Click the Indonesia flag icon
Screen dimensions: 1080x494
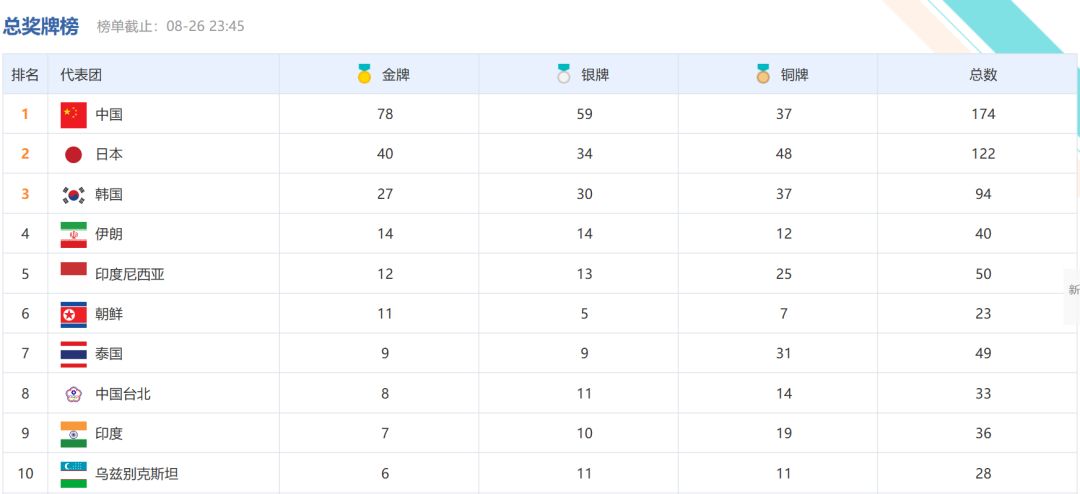click(73, 270)
